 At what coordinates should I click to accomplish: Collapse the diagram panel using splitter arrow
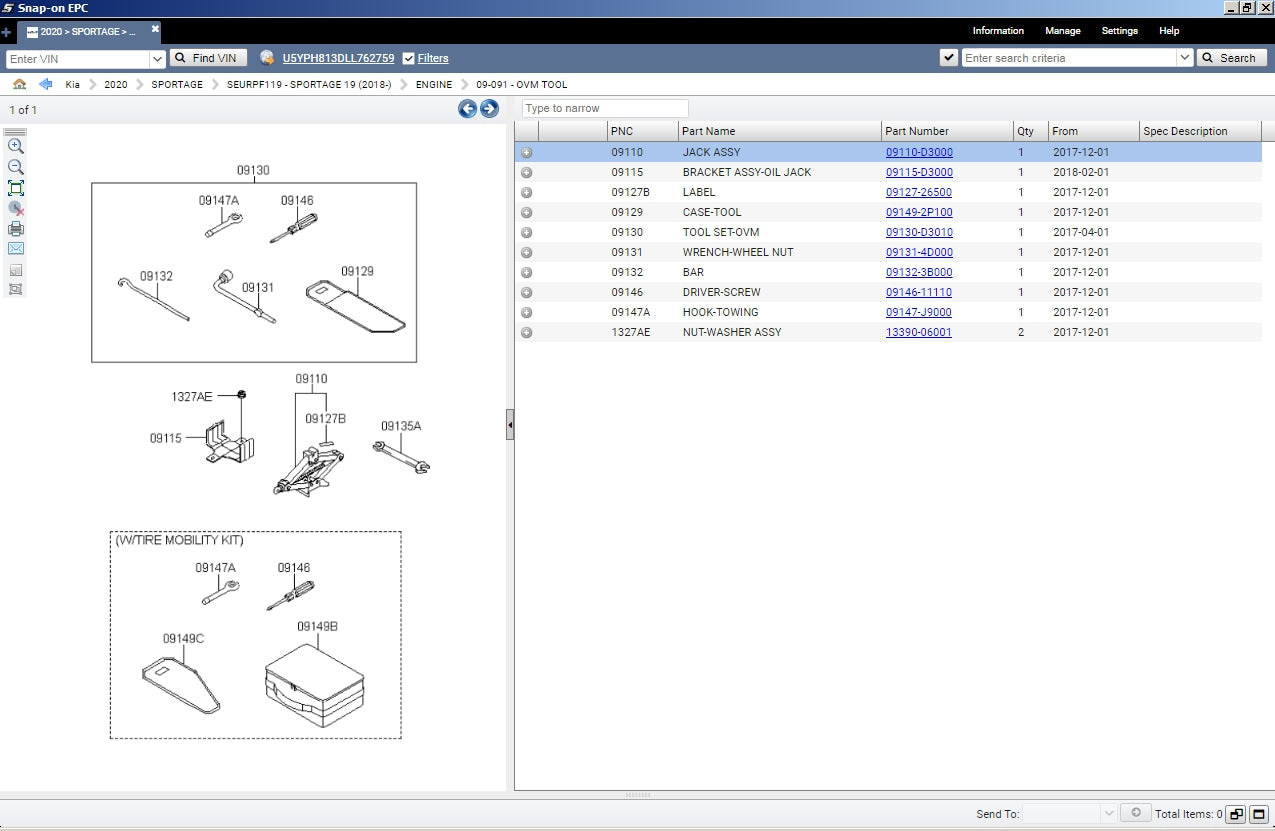click(x=510, y=425)
